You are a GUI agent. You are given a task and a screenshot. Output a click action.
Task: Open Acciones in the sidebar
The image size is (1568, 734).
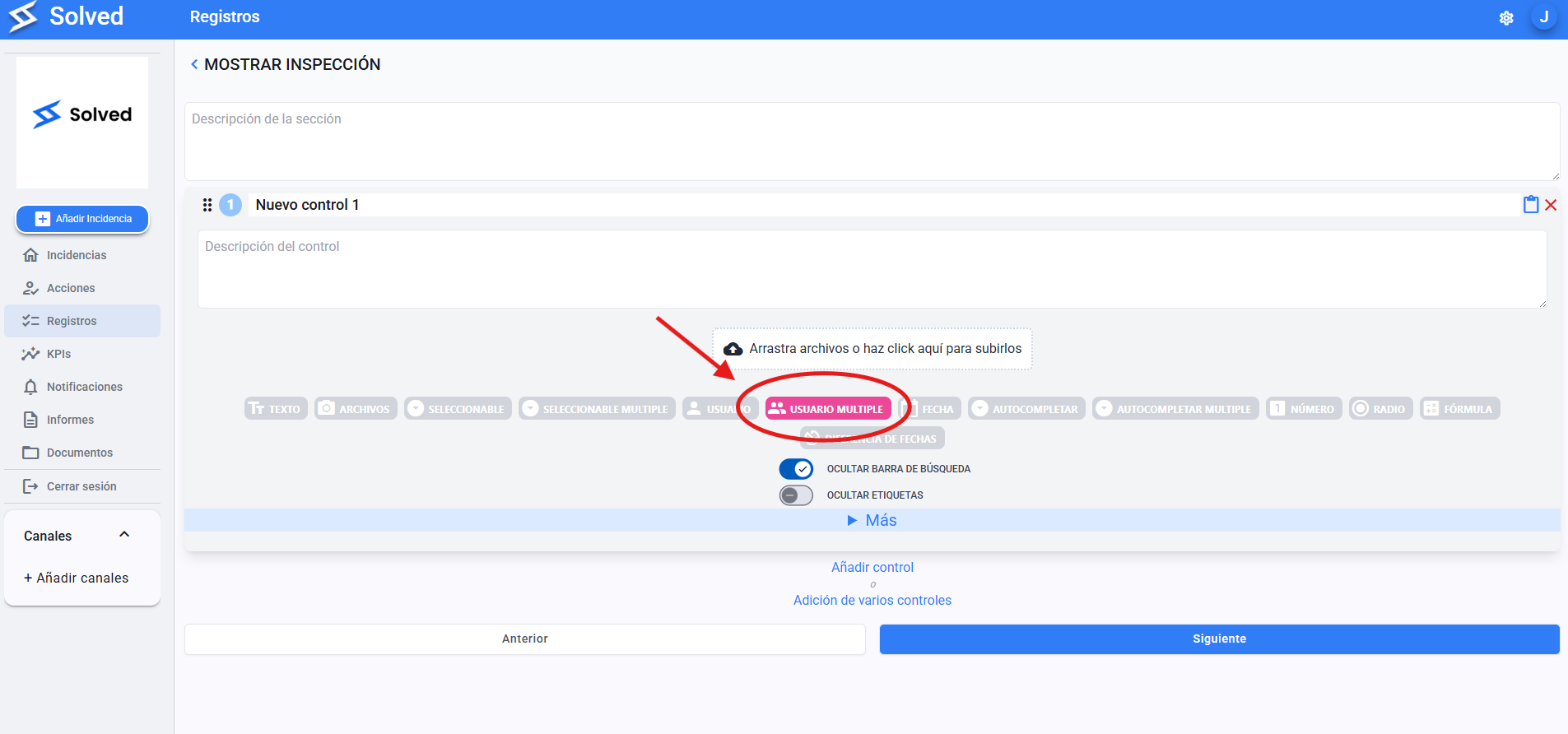(x=82, y=288)
